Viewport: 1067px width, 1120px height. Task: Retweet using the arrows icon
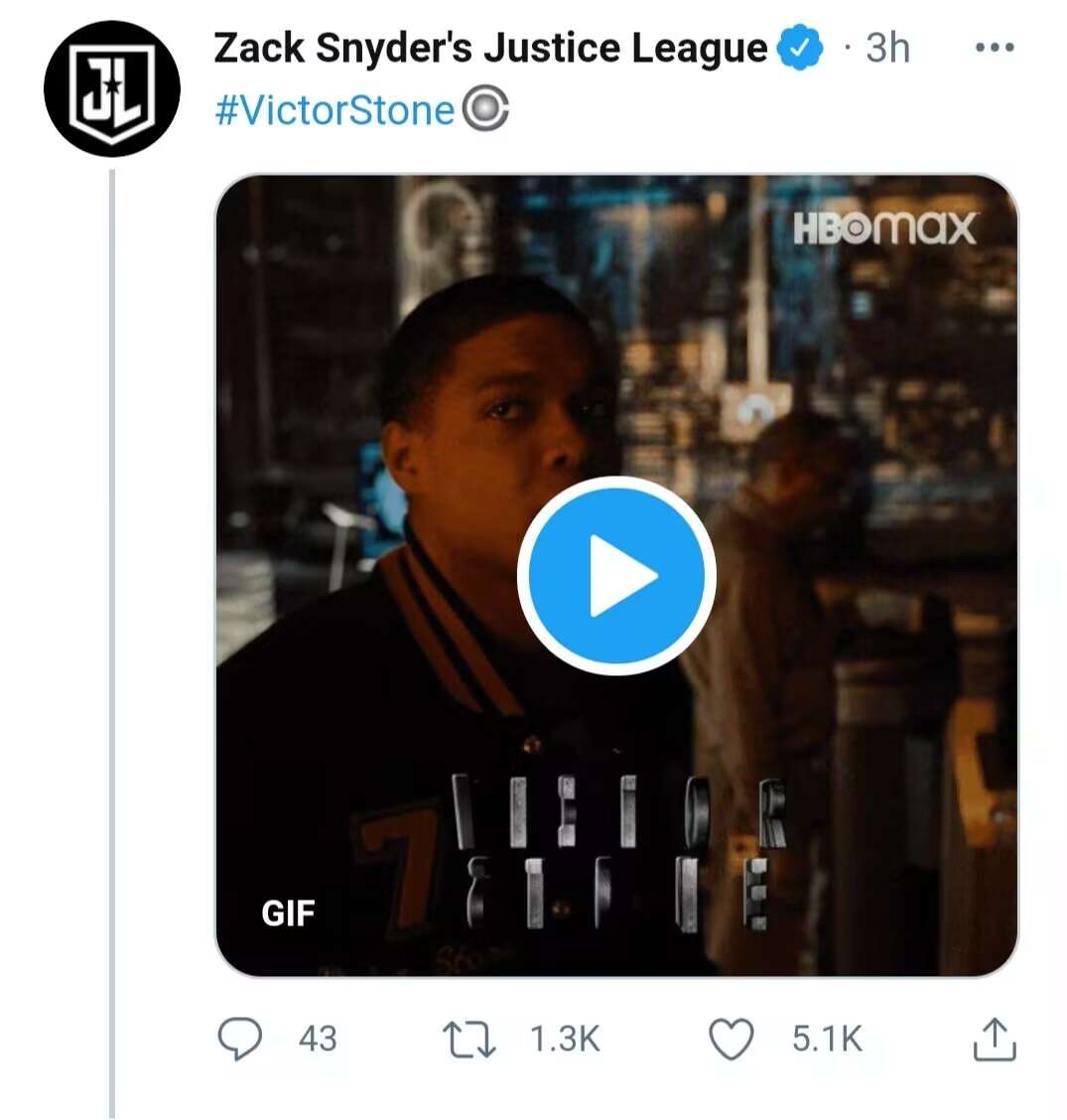coord(468,1040)
